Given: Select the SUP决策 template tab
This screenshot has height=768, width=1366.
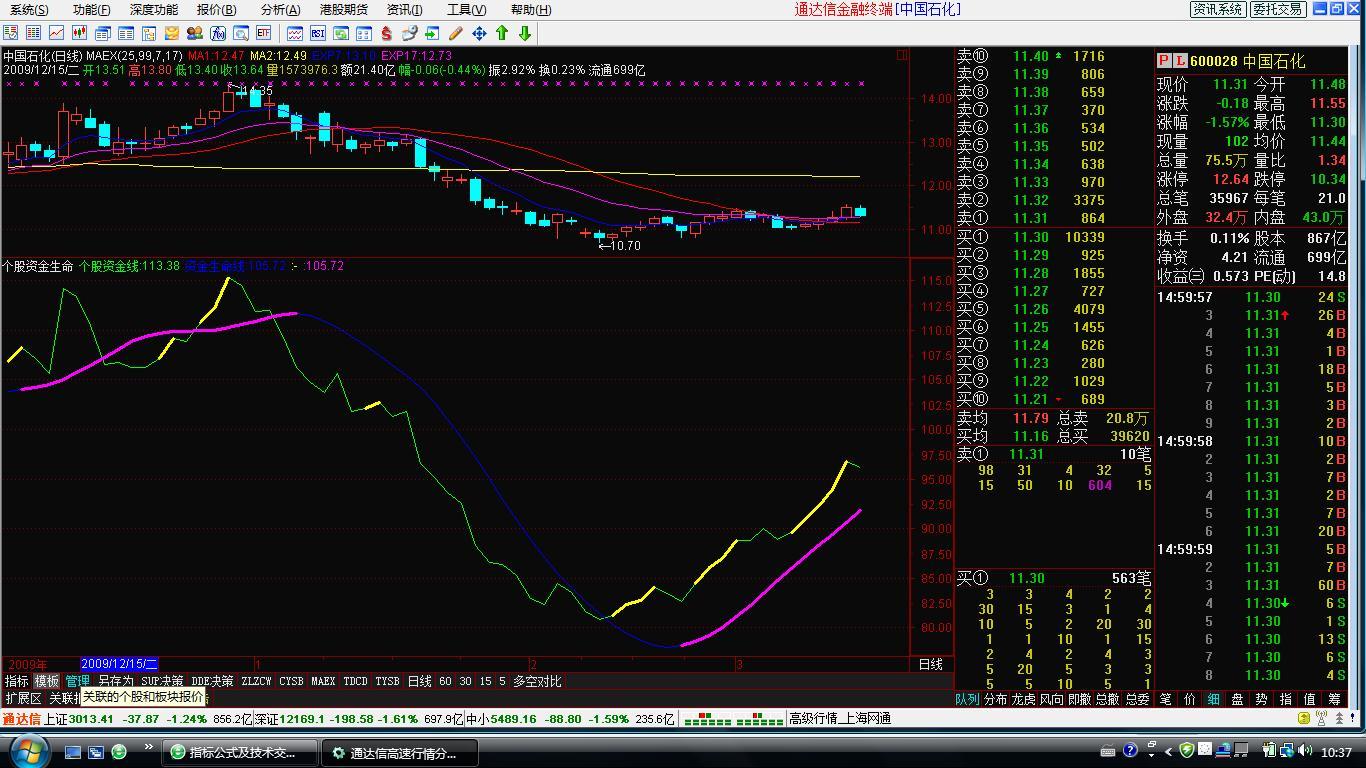Looking at the screenshot, I should tap(162, 681).
